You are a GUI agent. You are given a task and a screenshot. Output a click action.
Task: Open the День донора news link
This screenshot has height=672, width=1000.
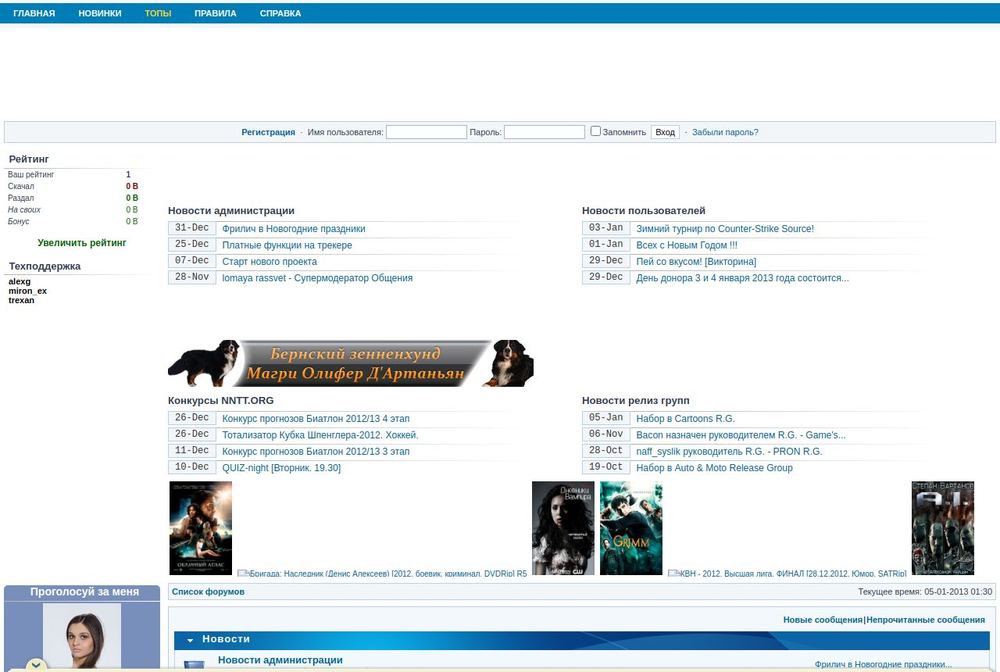[x=742, y=278]
